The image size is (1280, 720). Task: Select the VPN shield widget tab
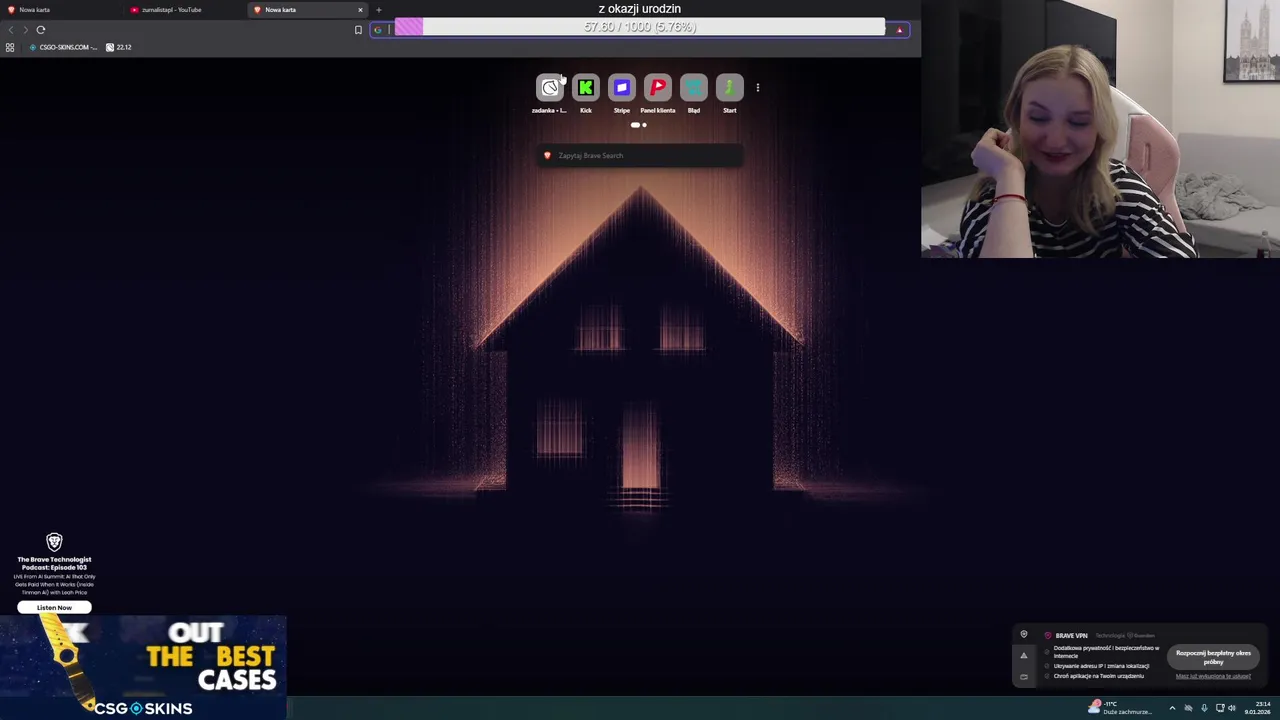[1023, 635]
